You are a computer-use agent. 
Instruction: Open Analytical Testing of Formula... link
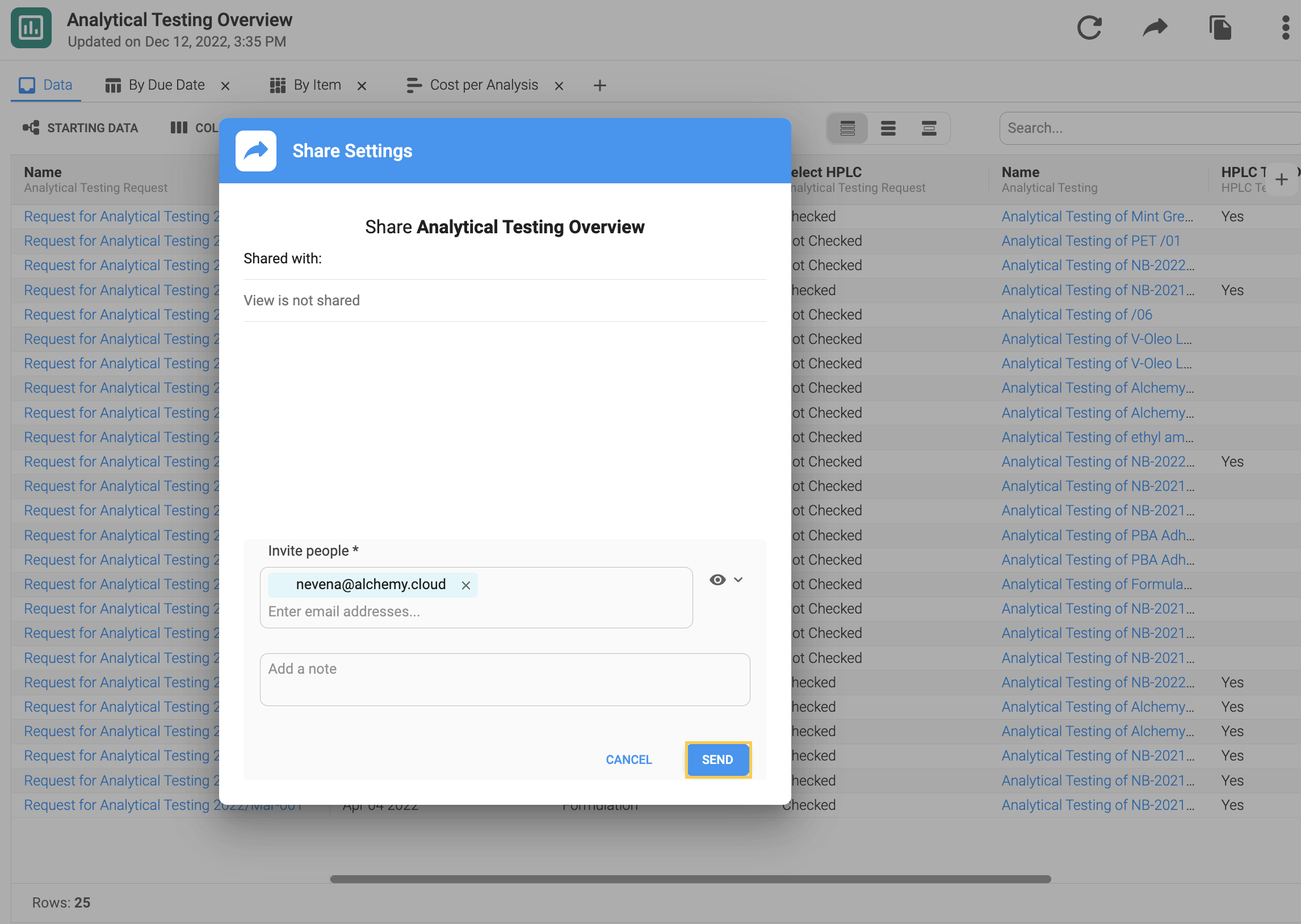pos(1096,585)
